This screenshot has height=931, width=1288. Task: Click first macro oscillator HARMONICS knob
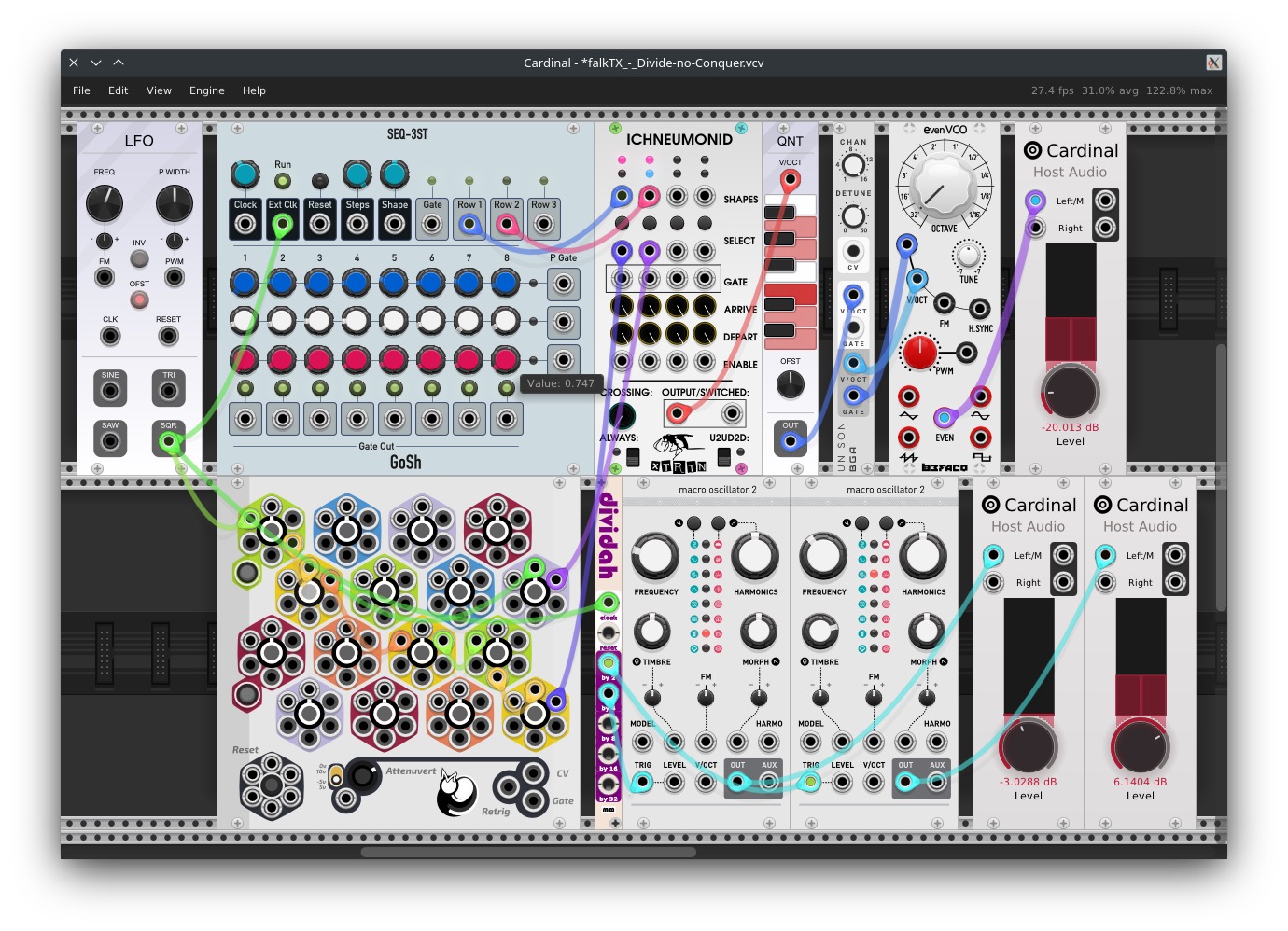click(x=754, y=556)
